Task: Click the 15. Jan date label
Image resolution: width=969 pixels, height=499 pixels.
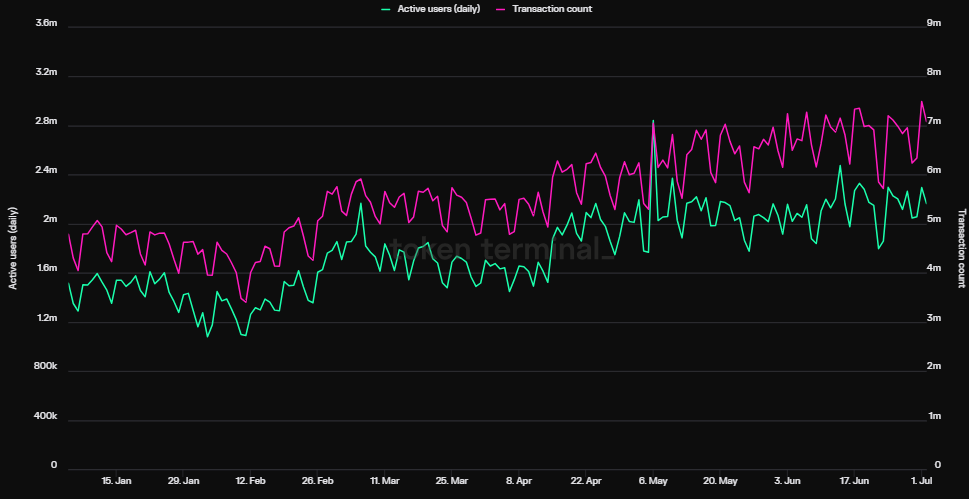Action: pos(116,480)
